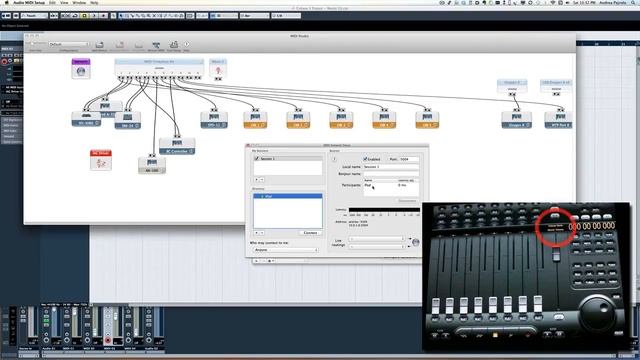This screenshot has height=360, width=640.
Task: Open the Who may connect to me dropdown
Action: 285,250
